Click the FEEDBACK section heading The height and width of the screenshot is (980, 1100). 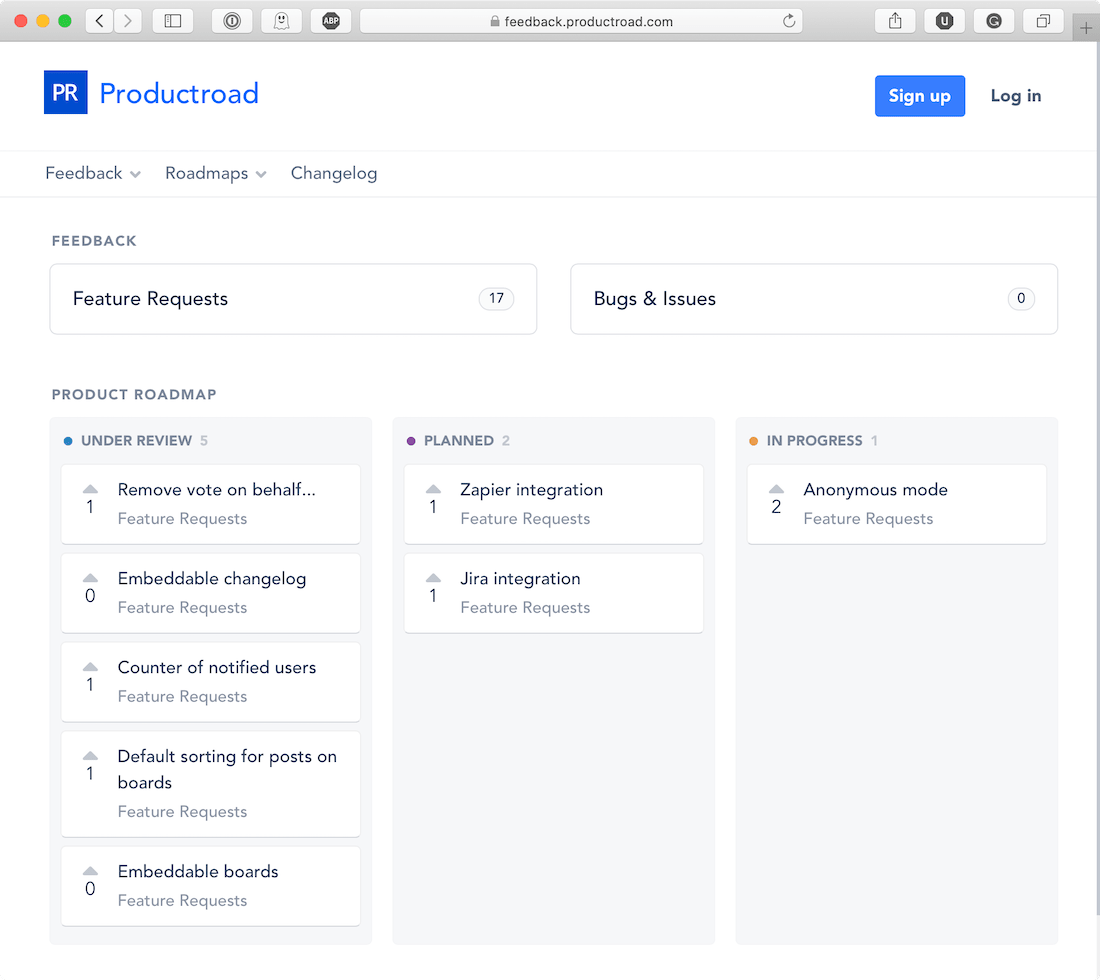pos(94,241)
